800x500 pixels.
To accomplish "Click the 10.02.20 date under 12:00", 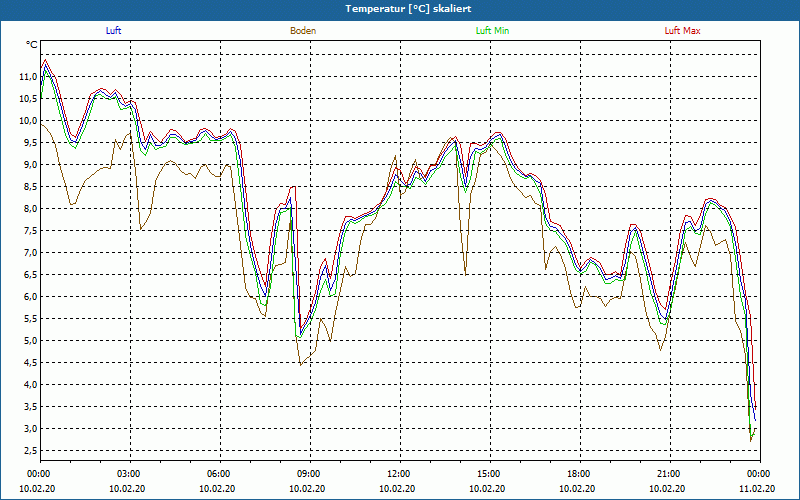I will 397,488.
